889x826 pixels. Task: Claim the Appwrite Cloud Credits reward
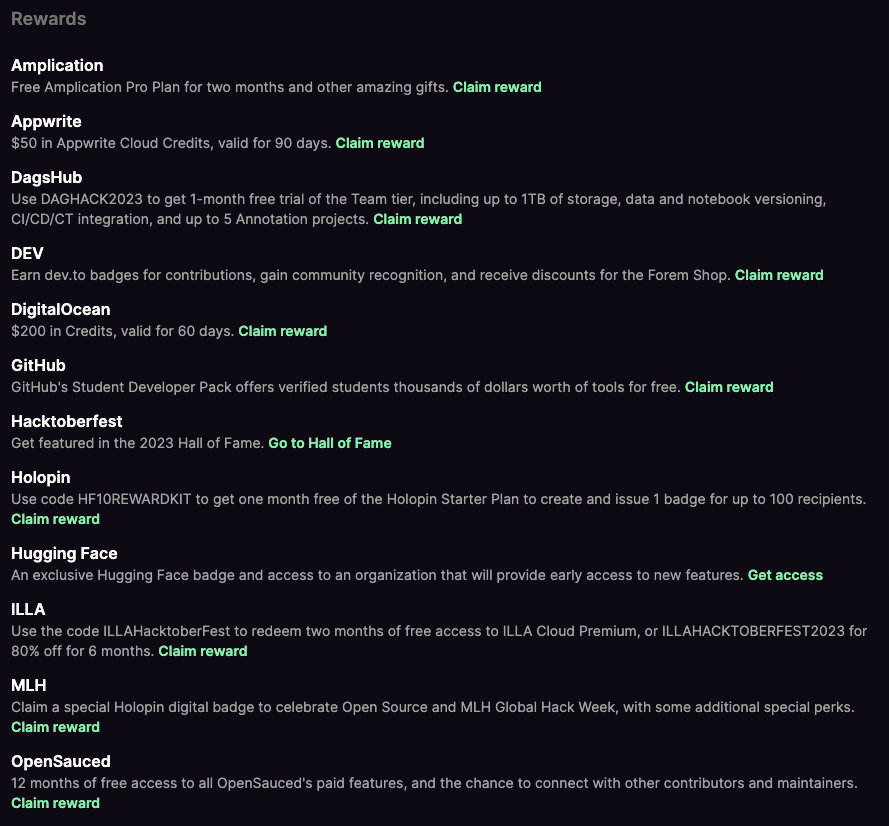pyautogui.click(x=379, y=143)
